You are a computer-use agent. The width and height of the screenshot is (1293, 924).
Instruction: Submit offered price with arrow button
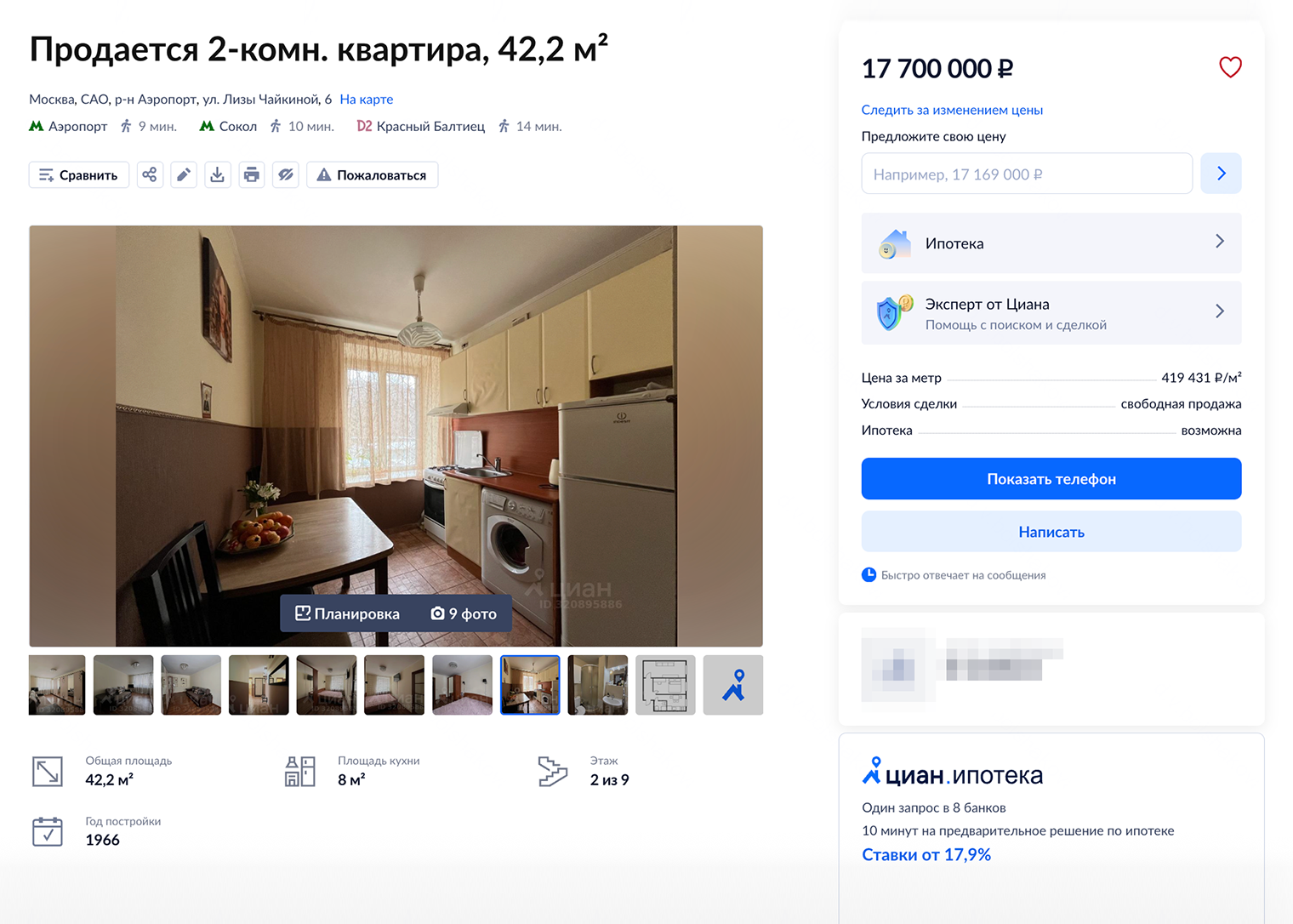click(x=1222, y=174)
